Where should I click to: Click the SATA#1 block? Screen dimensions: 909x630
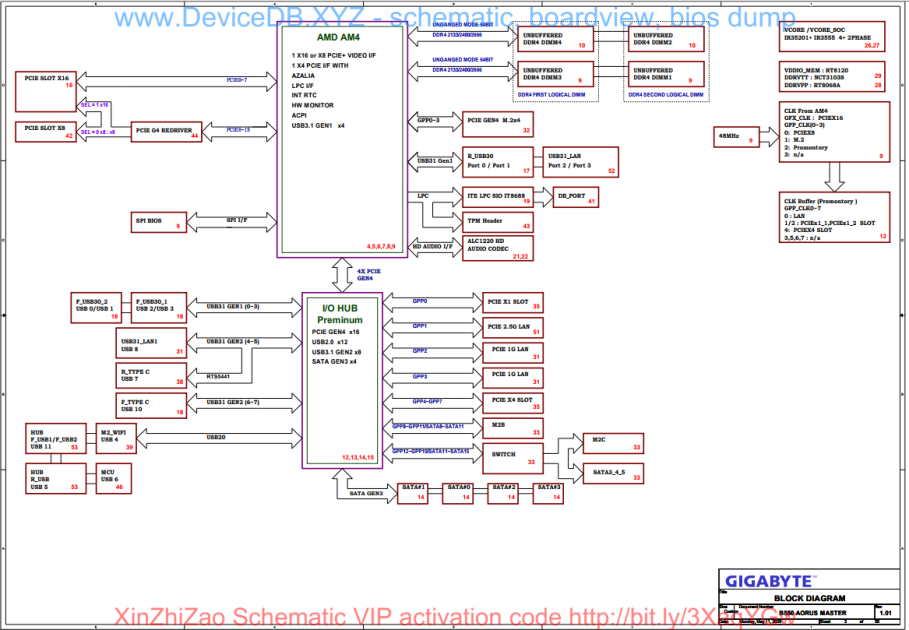click(412, 494)
